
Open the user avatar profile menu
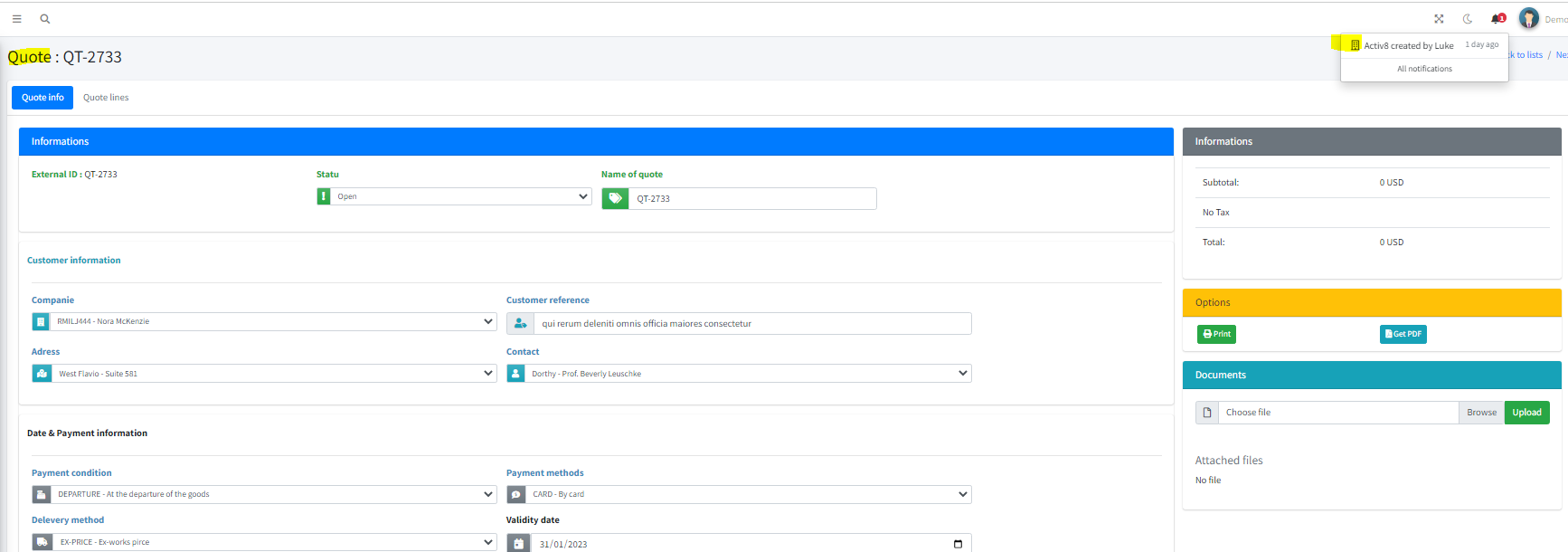[1529, 18]
